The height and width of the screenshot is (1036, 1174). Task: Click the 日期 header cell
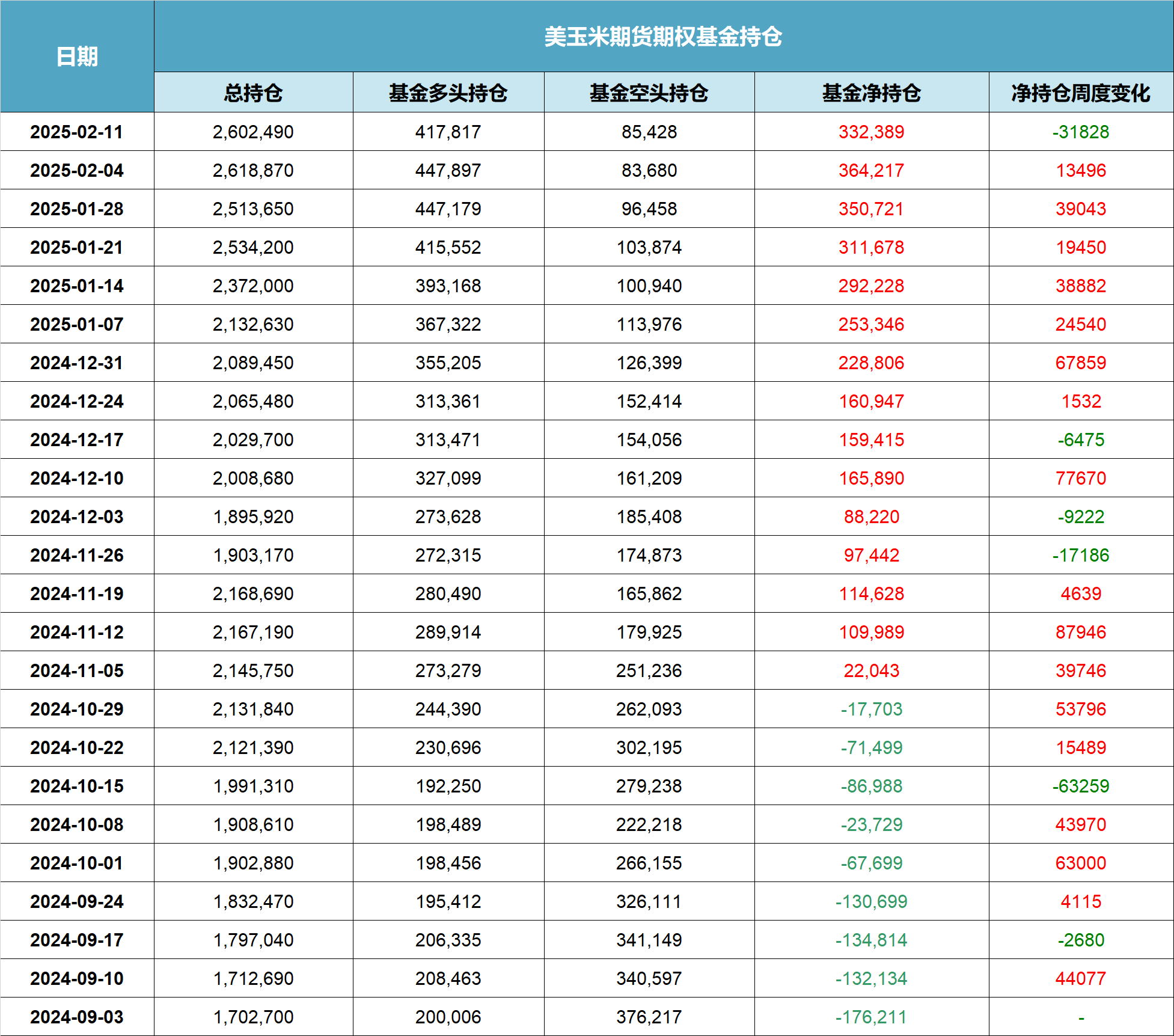coord(77,57)
